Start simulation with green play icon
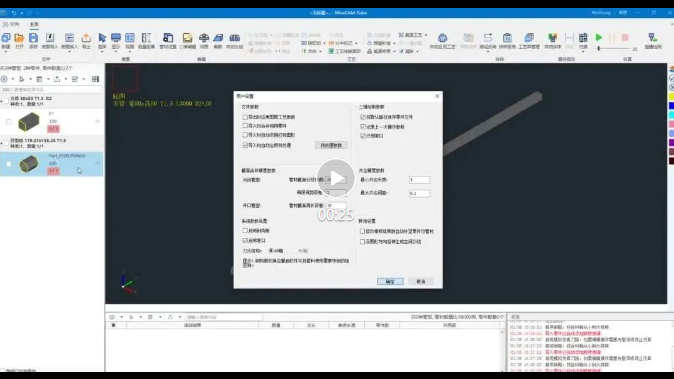 [x=599, y=38]
